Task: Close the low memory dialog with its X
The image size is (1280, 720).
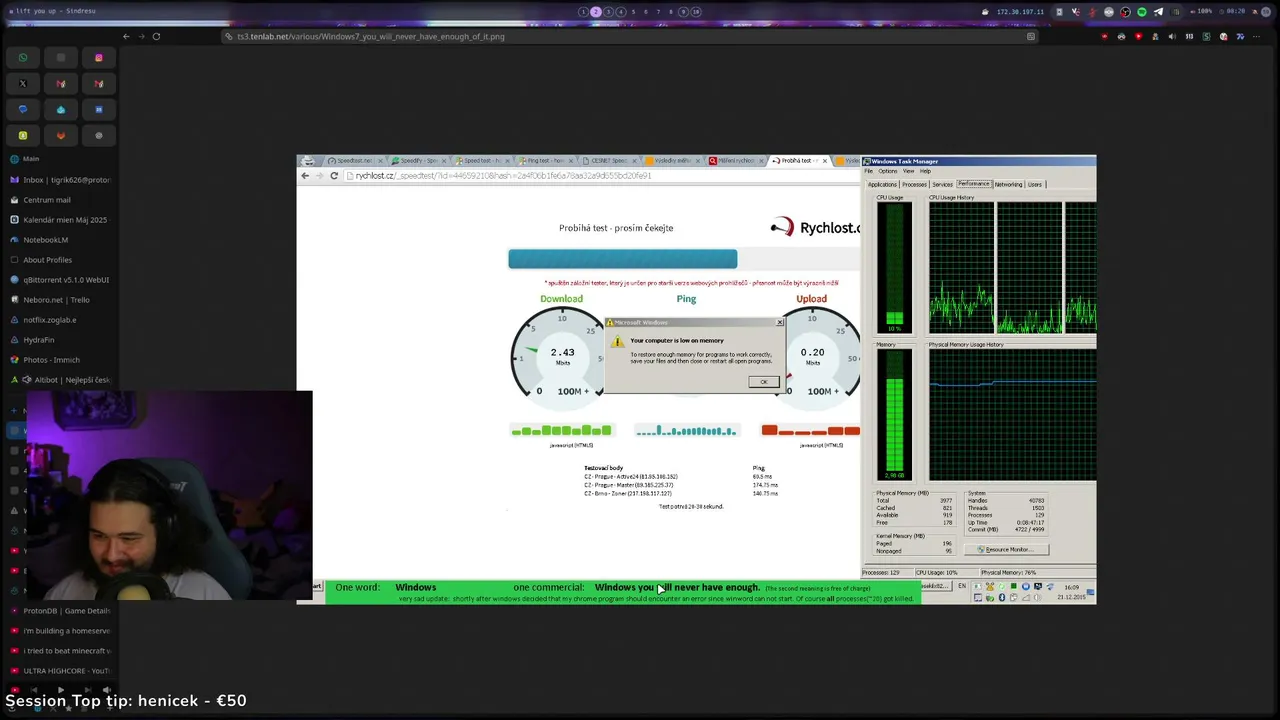Action: (780, 322)
